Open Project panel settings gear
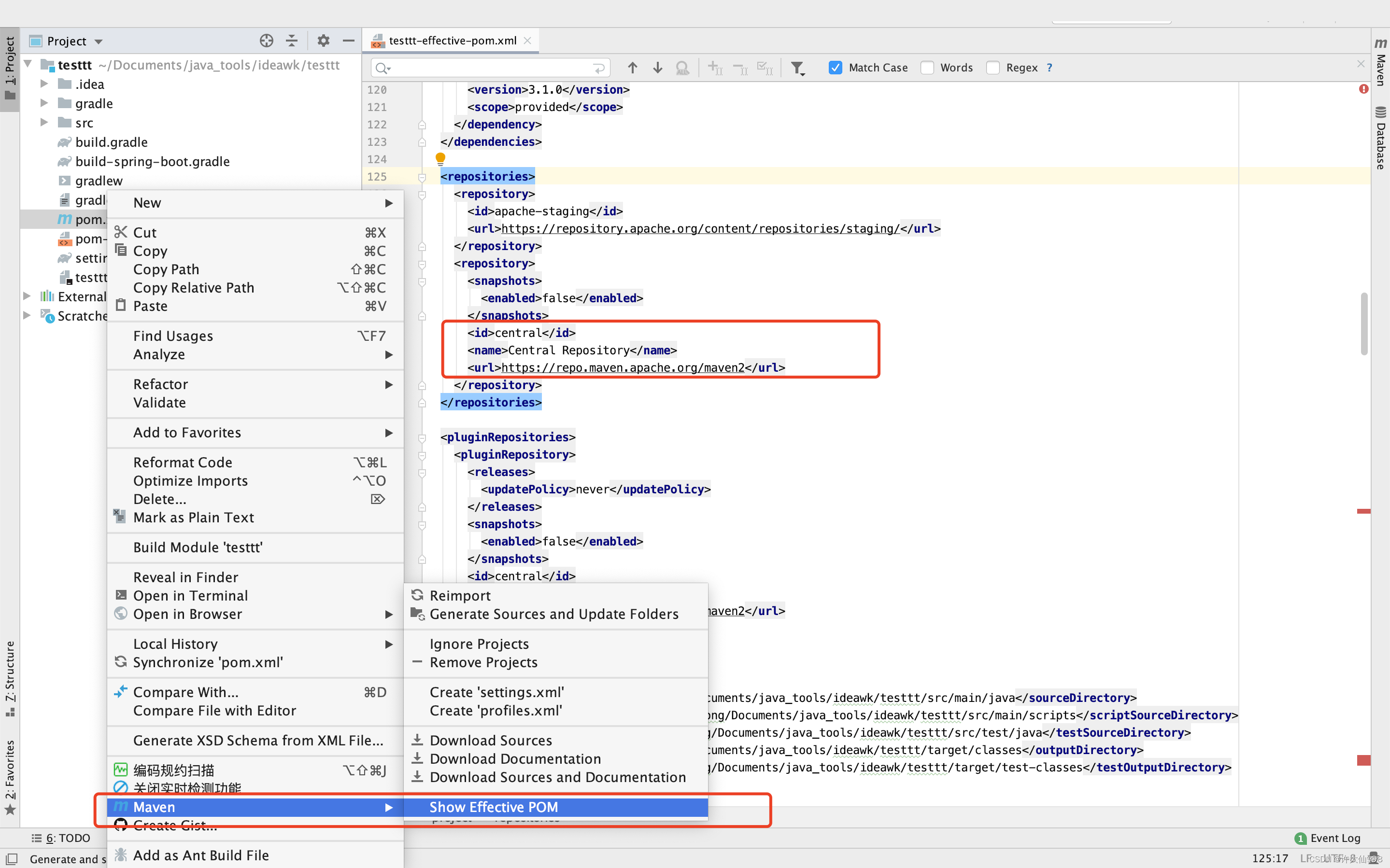 click(x=323, y=40)
